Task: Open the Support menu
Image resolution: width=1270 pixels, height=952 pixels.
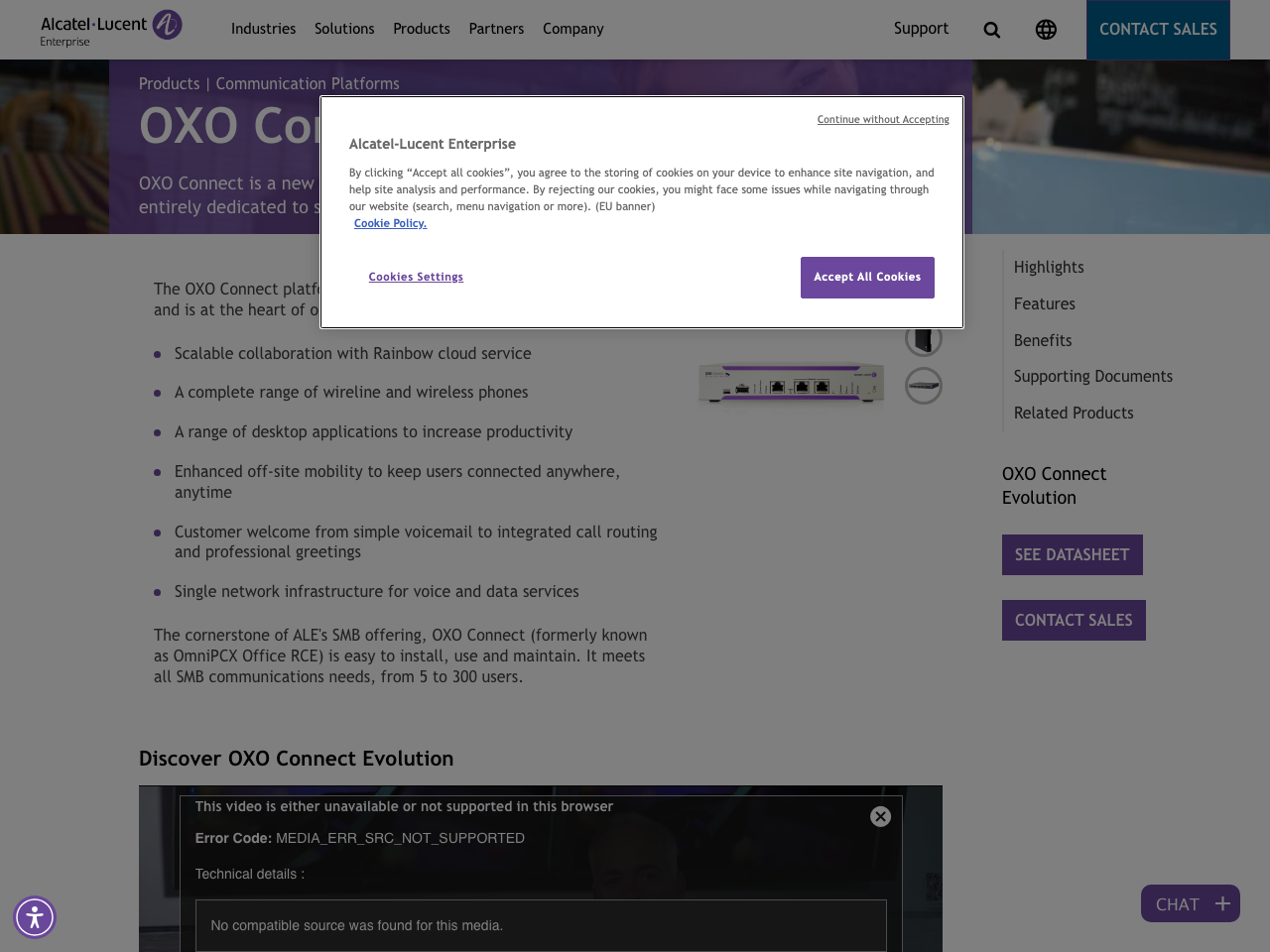Action: pyautogui.click(x=921, y=28)
